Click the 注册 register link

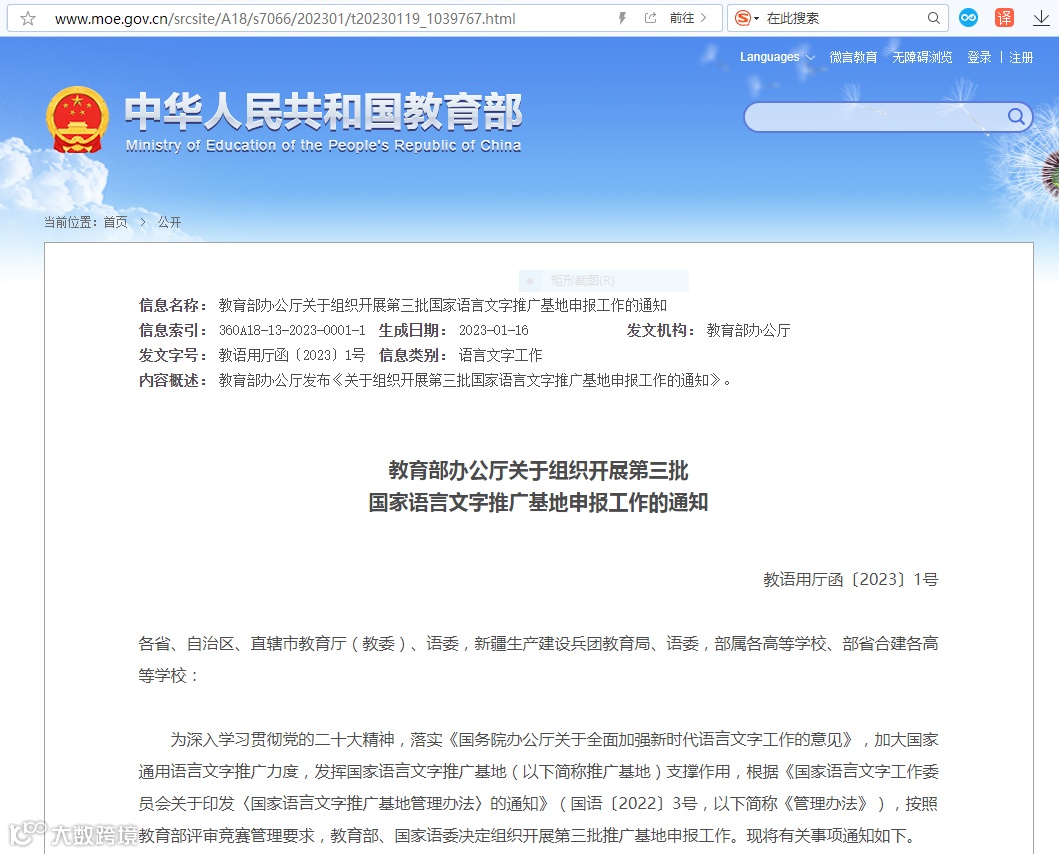1021,57
